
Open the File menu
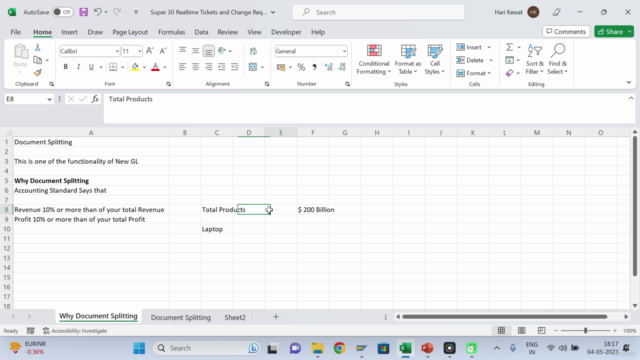(16, 32)
